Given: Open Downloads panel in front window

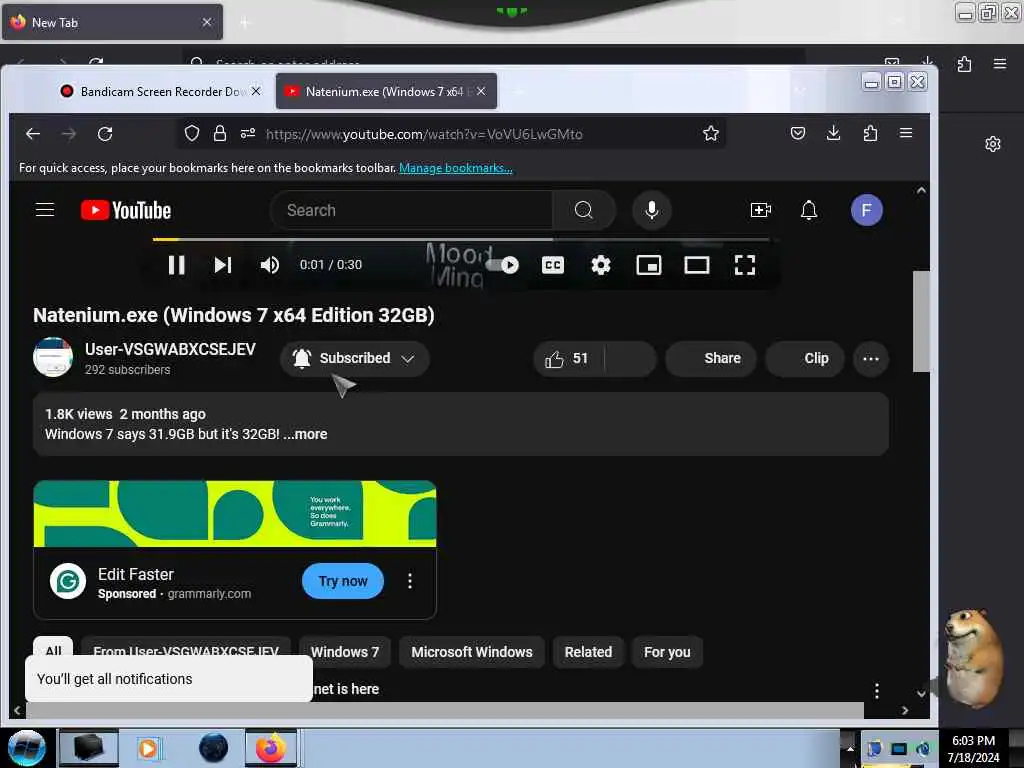Looking at the screenshot, I should [x=833, y=133].
